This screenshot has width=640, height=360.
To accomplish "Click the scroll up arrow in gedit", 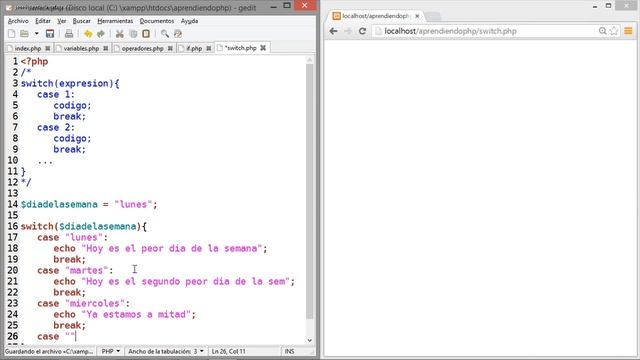I will [310, 60].
